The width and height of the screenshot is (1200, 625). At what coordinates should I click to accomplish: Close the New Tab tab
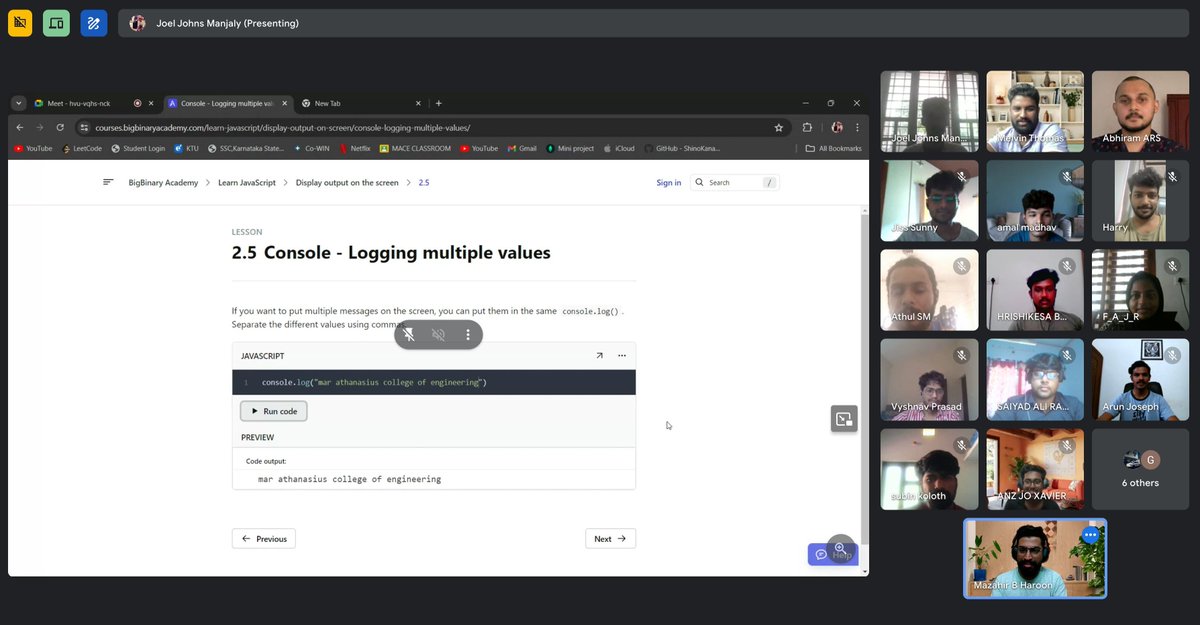click(x=419, y=103)
